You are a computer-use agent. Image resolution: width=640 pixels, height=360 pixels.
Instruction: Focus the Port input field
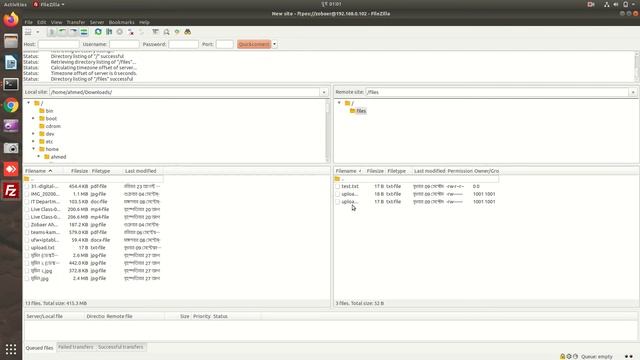point(224,44)
